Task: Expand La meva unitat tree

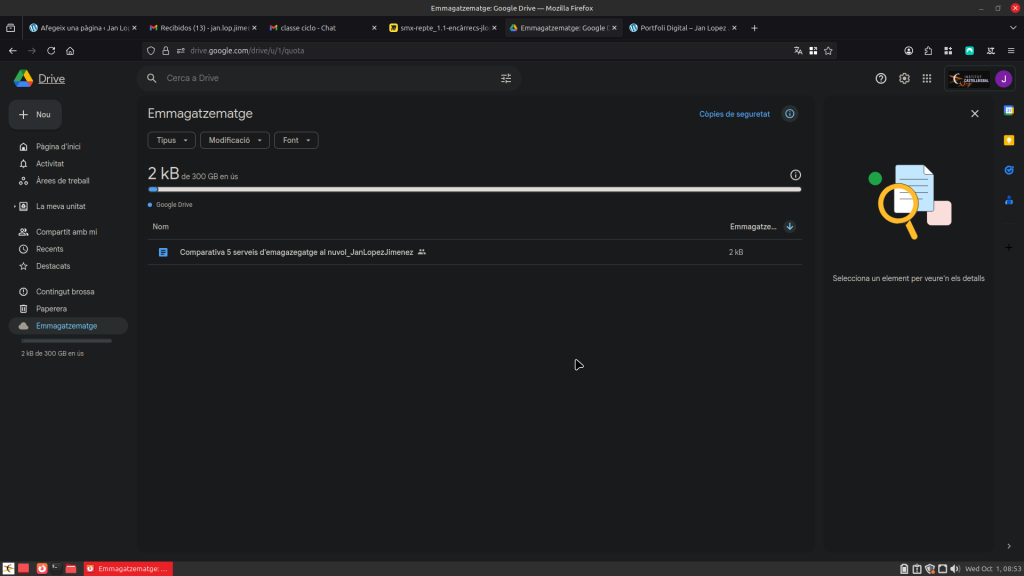Action: click(x=14, y=207)
